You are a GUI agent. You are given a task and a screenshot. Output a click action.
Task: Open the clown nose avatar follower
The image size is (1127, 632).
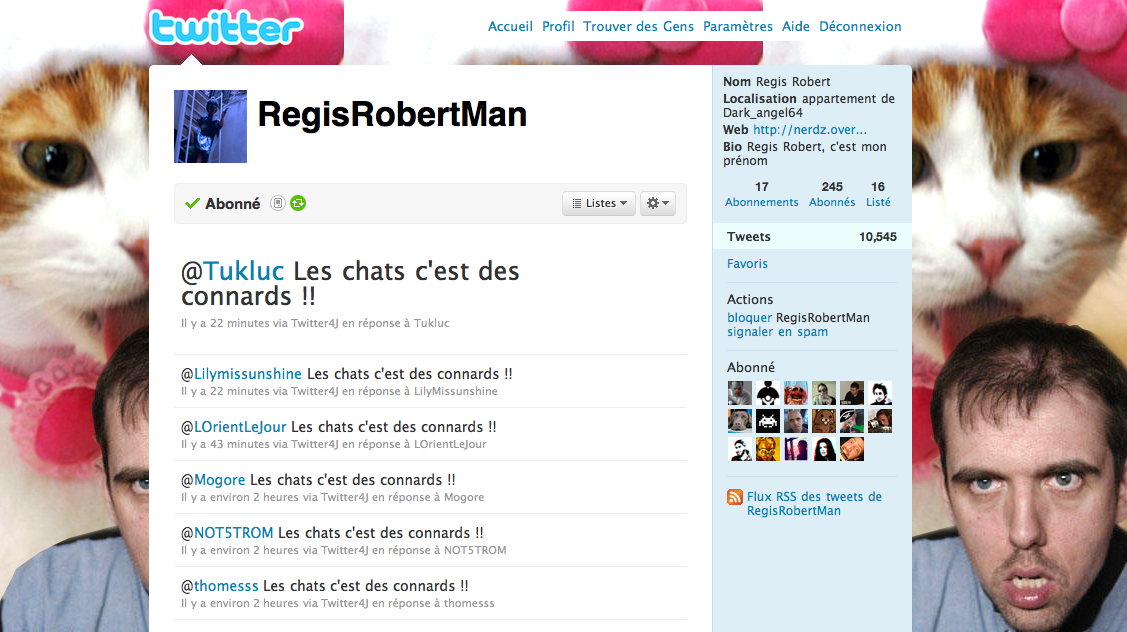coord(740,393)
